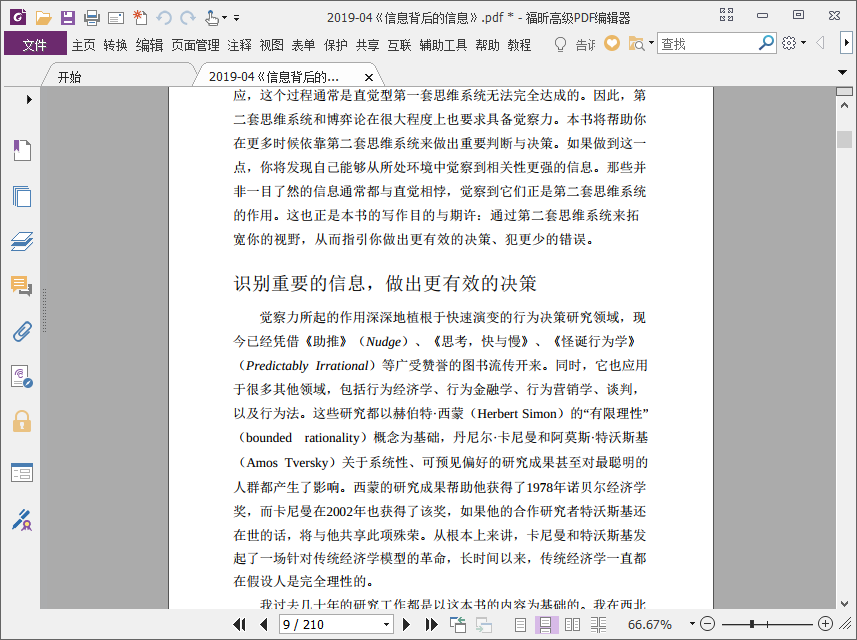Open the 视图 ribbon tab
The image size is (857, 640).
coord(272,45)
